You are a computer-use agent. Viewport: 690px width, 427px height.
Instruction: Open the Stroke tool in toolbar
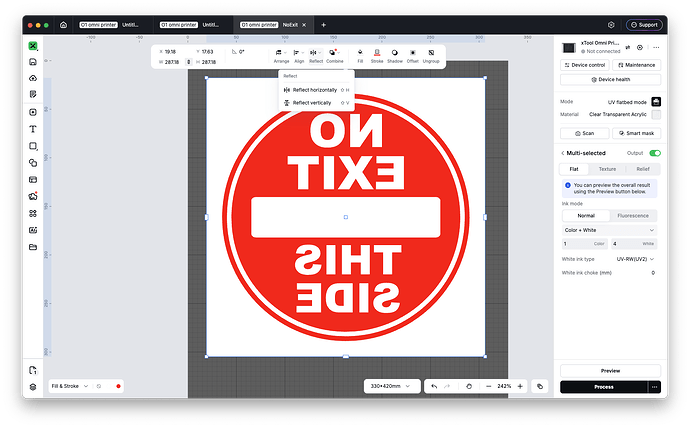coord(377,56)
